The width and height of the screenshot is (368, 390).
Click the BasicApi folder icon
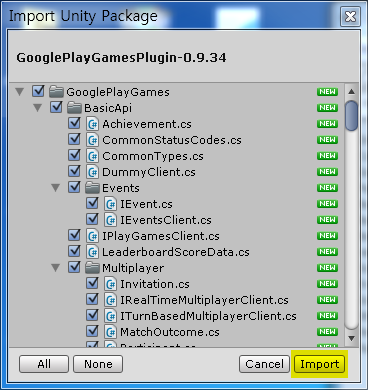74,108
